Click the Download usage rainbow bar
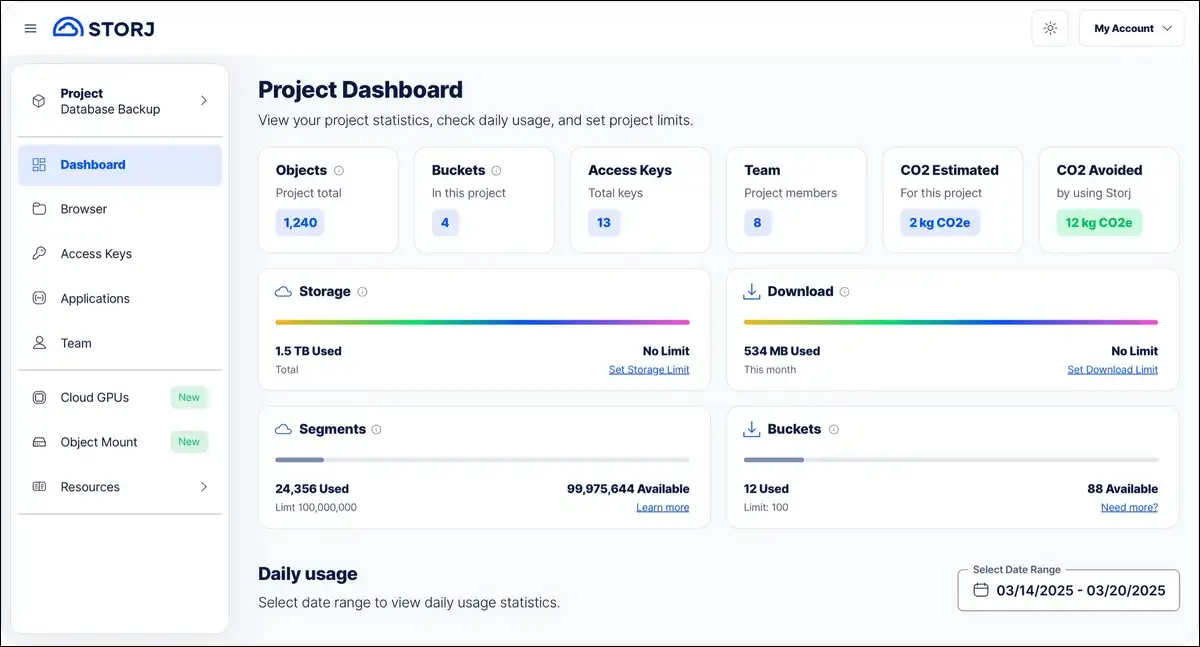This screenshot has height=647, width=1200. (x=951, y=322)
